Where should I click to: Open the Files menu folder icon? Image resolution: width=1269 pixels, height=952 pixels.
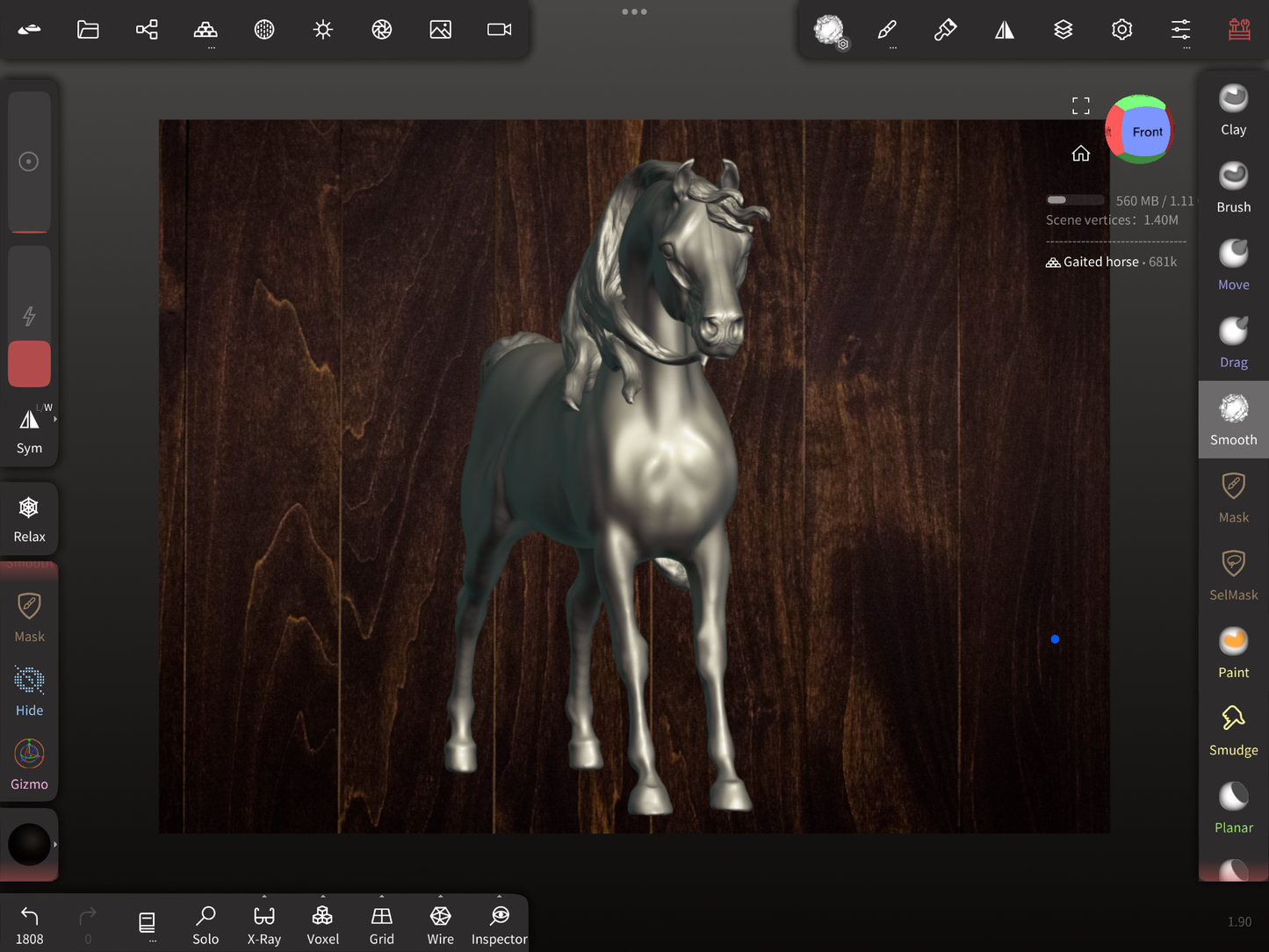88,30
